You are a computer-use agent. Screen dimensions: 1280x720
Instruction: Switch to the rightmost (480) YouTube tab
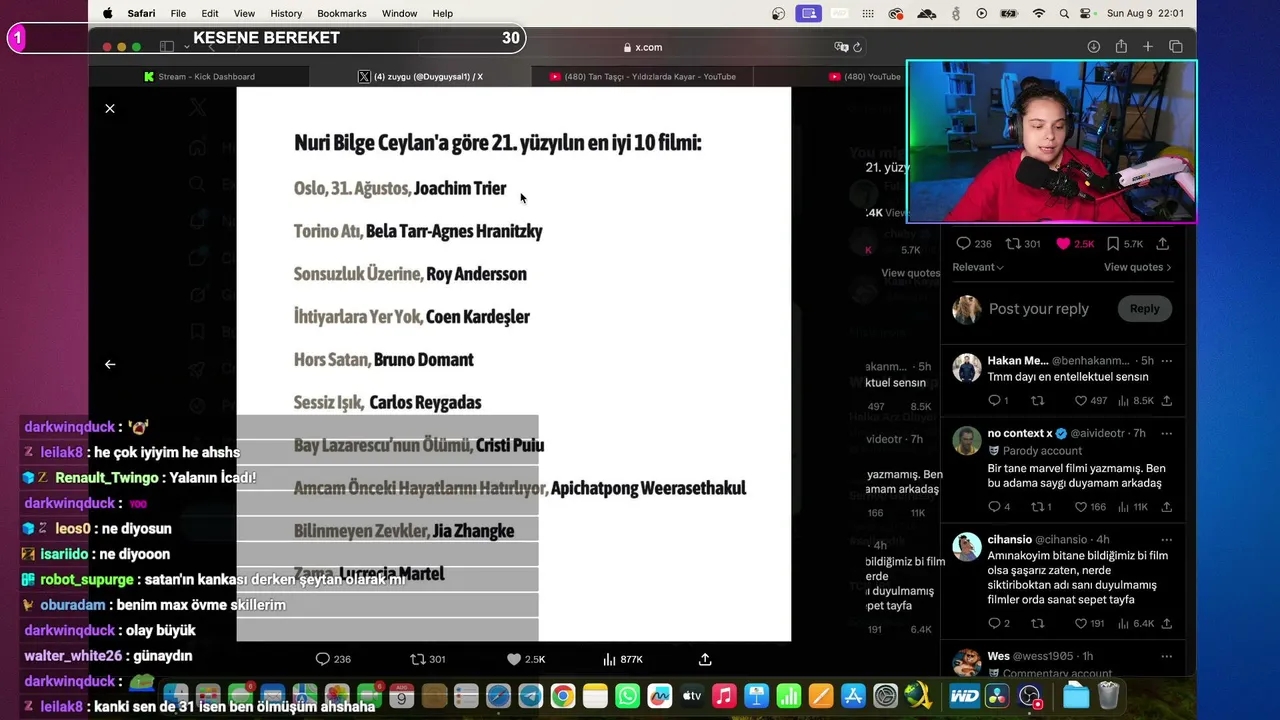pos(864,76)
